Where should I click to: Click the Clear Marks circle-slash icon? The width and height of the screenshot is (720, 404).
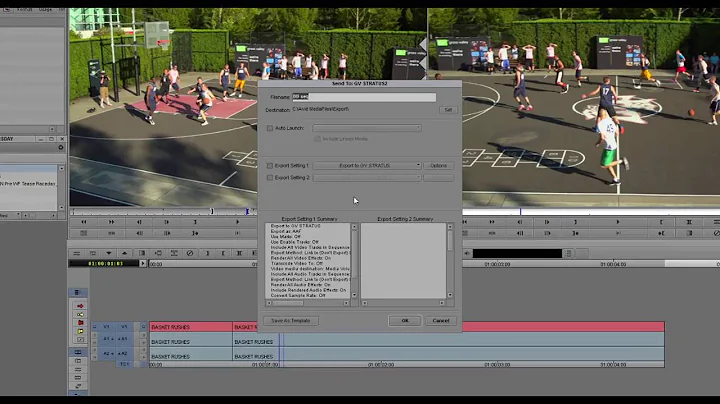[x=190, y=253]
